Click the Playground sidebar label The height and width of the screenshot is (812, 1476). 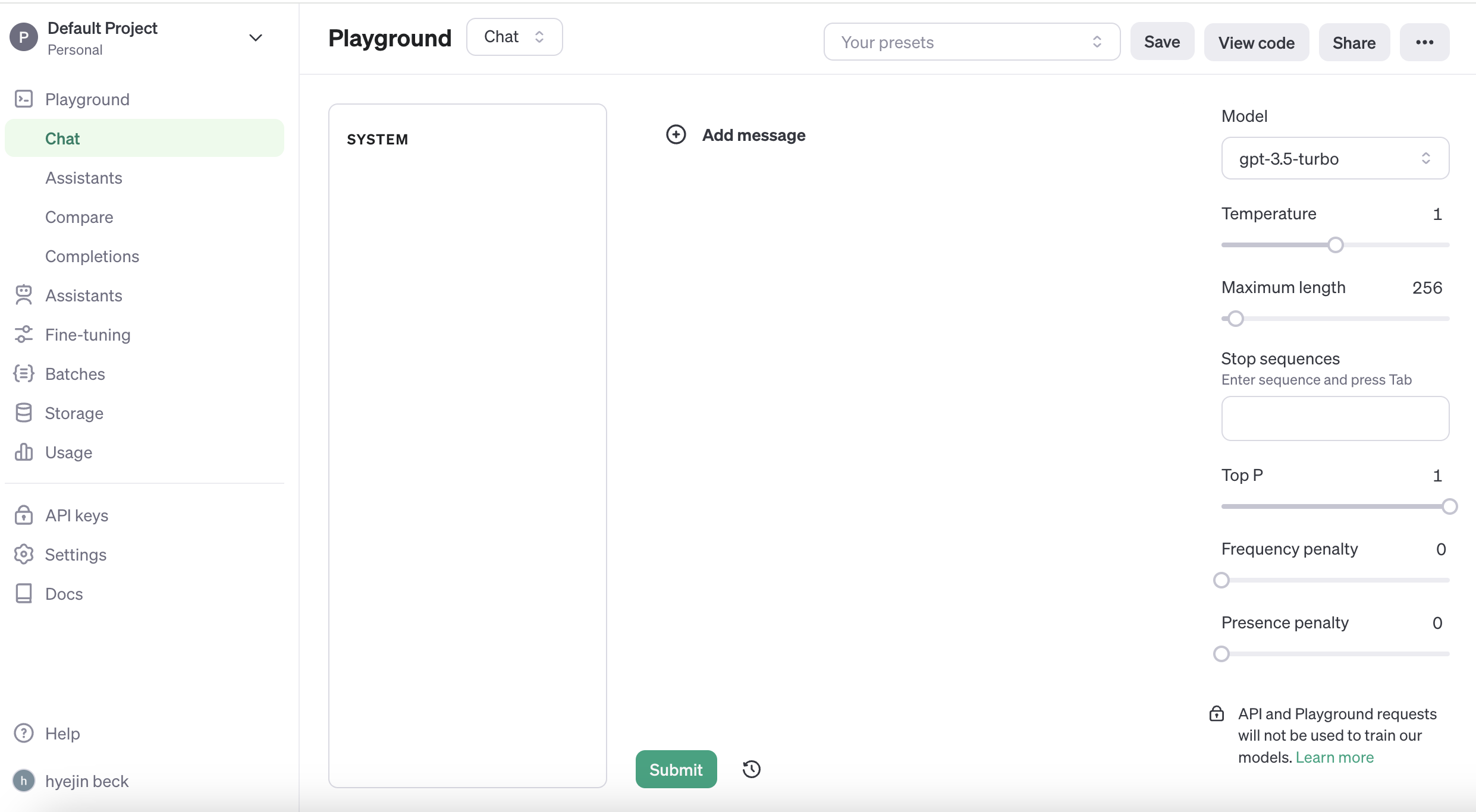coord(87,99)
